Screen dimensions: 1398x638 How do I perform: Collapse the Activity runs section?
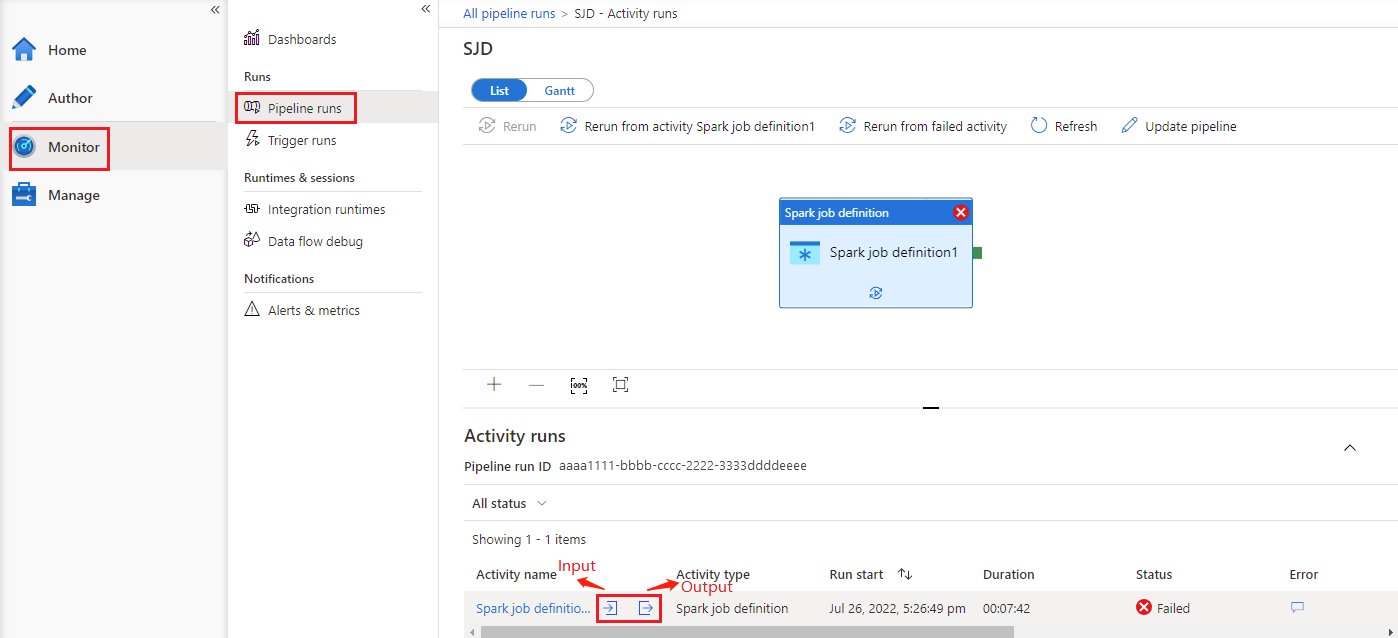(x=1349, y=448)
